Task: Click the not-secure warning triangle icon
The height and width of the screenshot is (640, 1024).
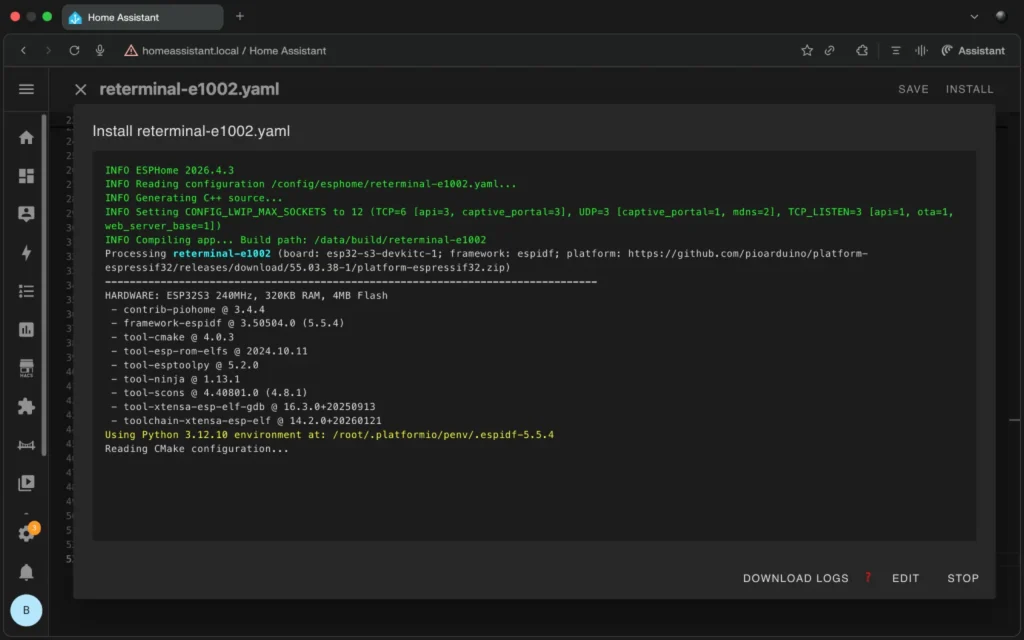Action: click(x=131, y=50)
